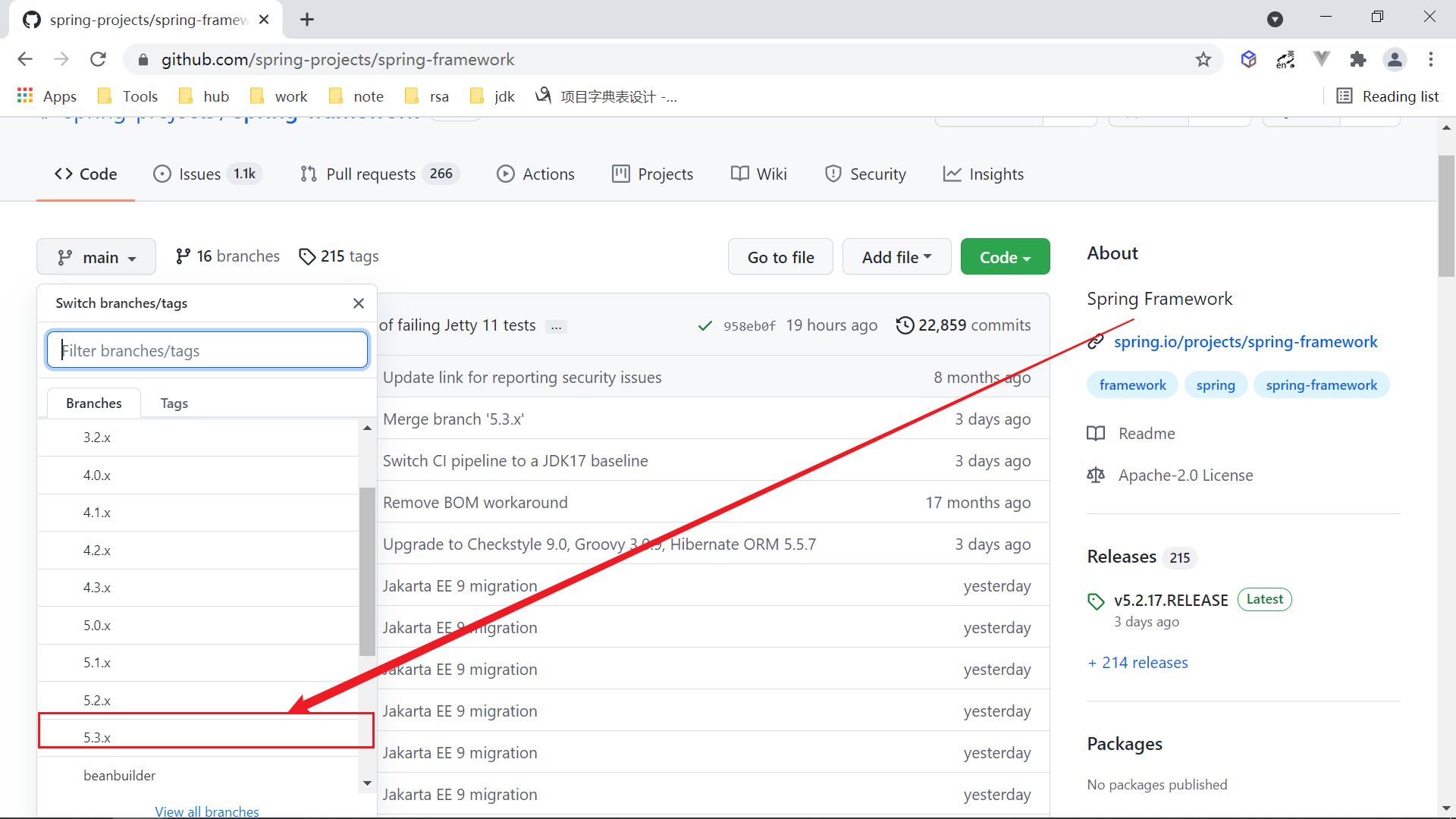Image resolution: width=1456 pixels, height=819 pixels.
Task: Open 'Switch CI pipeline to a JDK17 baseline' commit
Action: point(516,461)
